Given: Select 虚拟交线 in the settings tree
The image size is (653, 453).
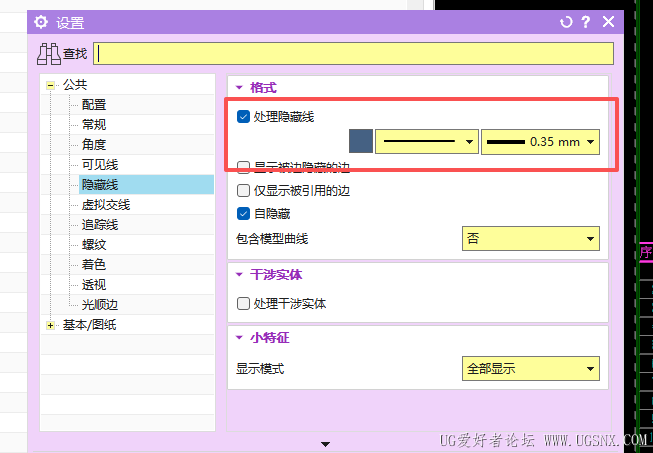Looking at the screenshot, I should click(x=106, y=204).
